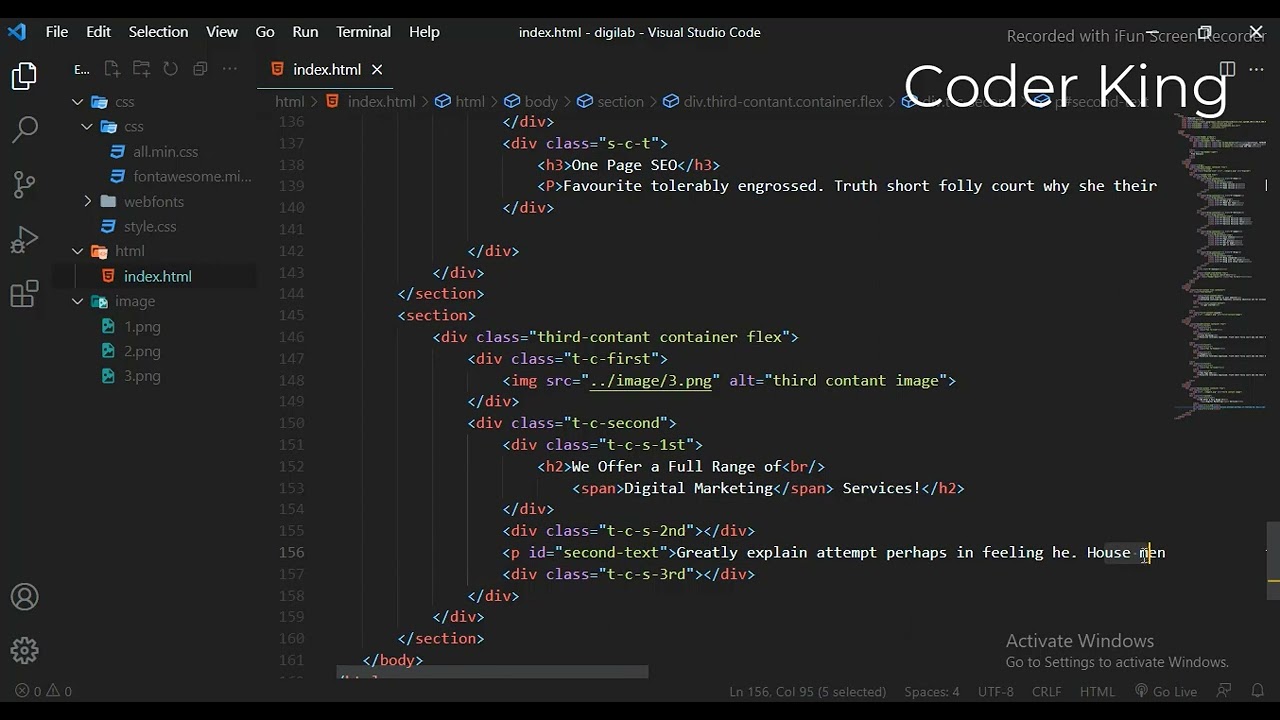Select index.html in explorer tree
Screen dimensions: 1280x720
click(x=157, y=276)
